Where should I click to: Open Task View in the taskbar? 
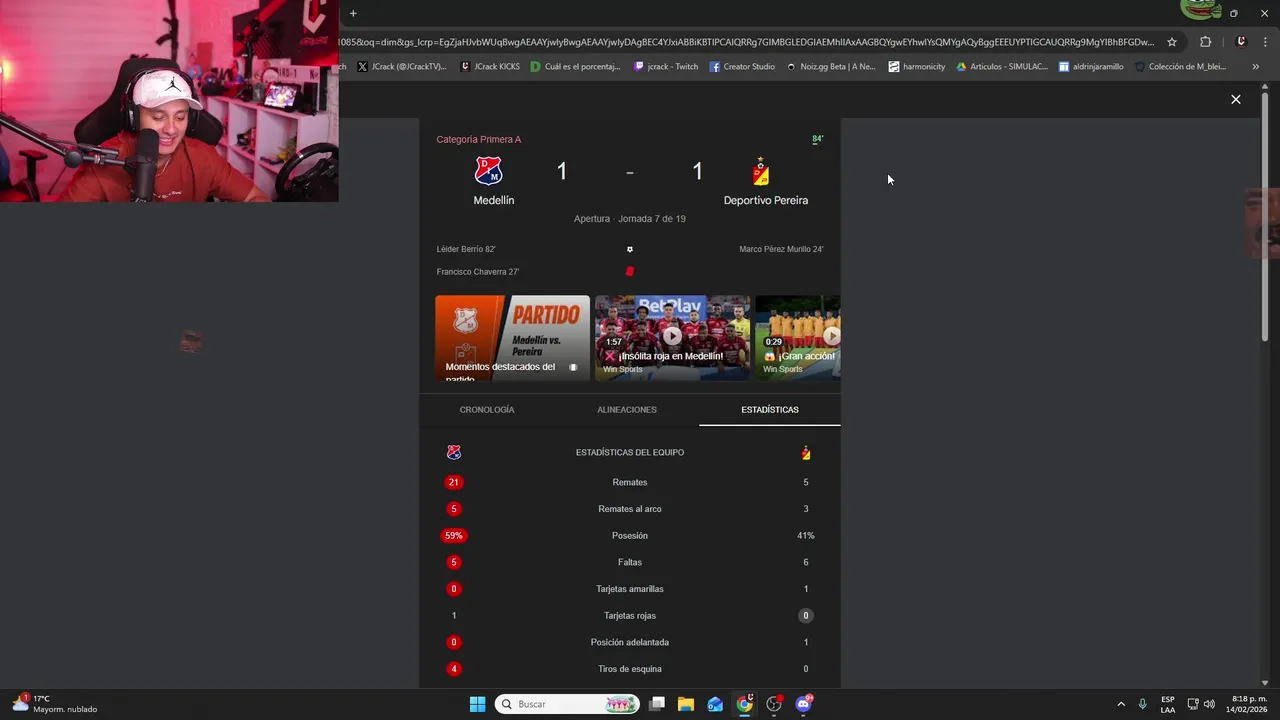657,704
